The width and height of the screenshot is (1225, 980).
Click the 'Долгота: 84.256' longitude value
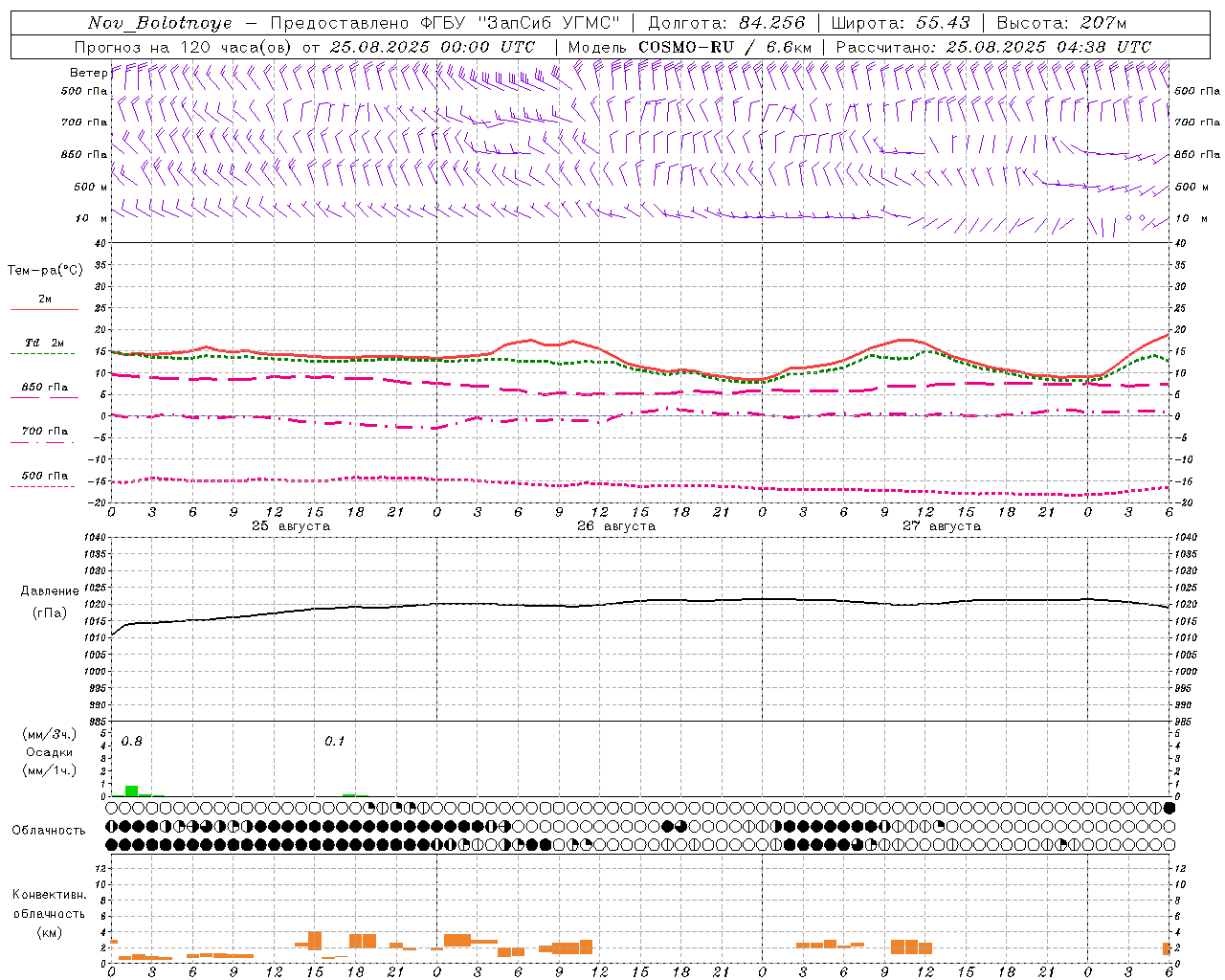[726, 23]
